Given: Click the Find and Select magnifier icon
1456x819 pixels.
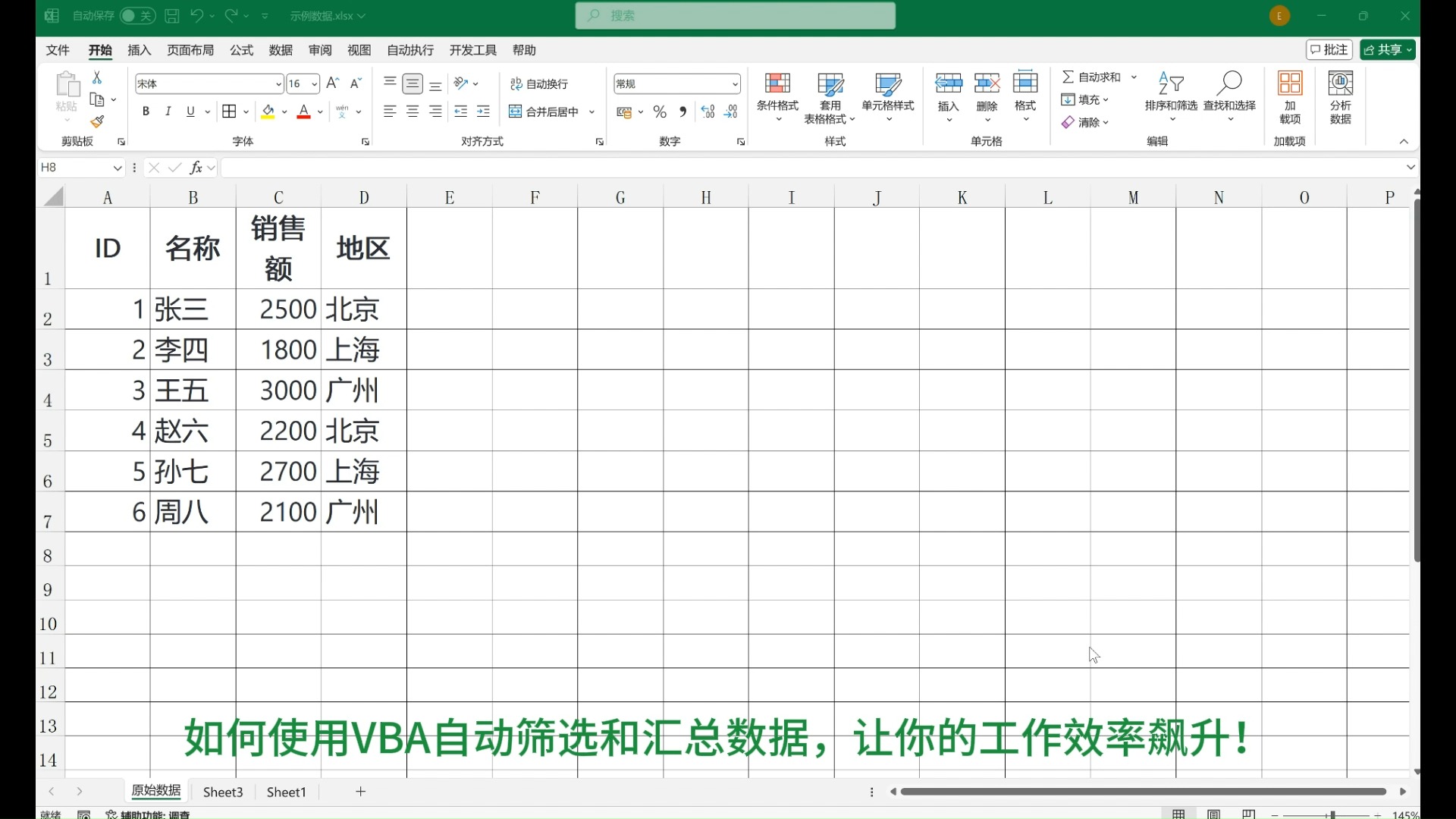Looking at the screenshot, I should 1229,83.
